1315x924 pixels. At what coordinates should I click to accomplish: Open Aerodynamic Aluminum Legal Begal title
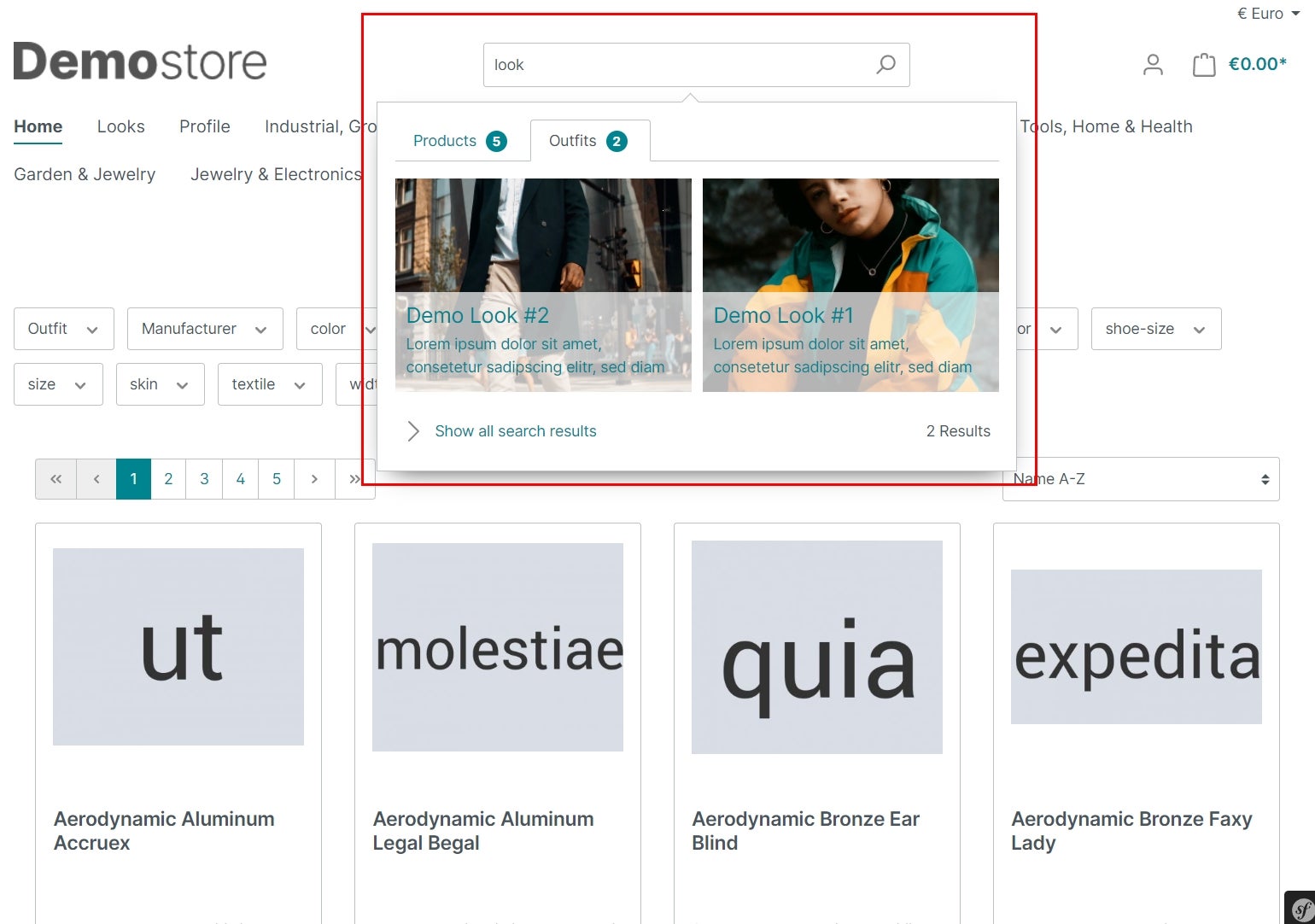point(483,831)
